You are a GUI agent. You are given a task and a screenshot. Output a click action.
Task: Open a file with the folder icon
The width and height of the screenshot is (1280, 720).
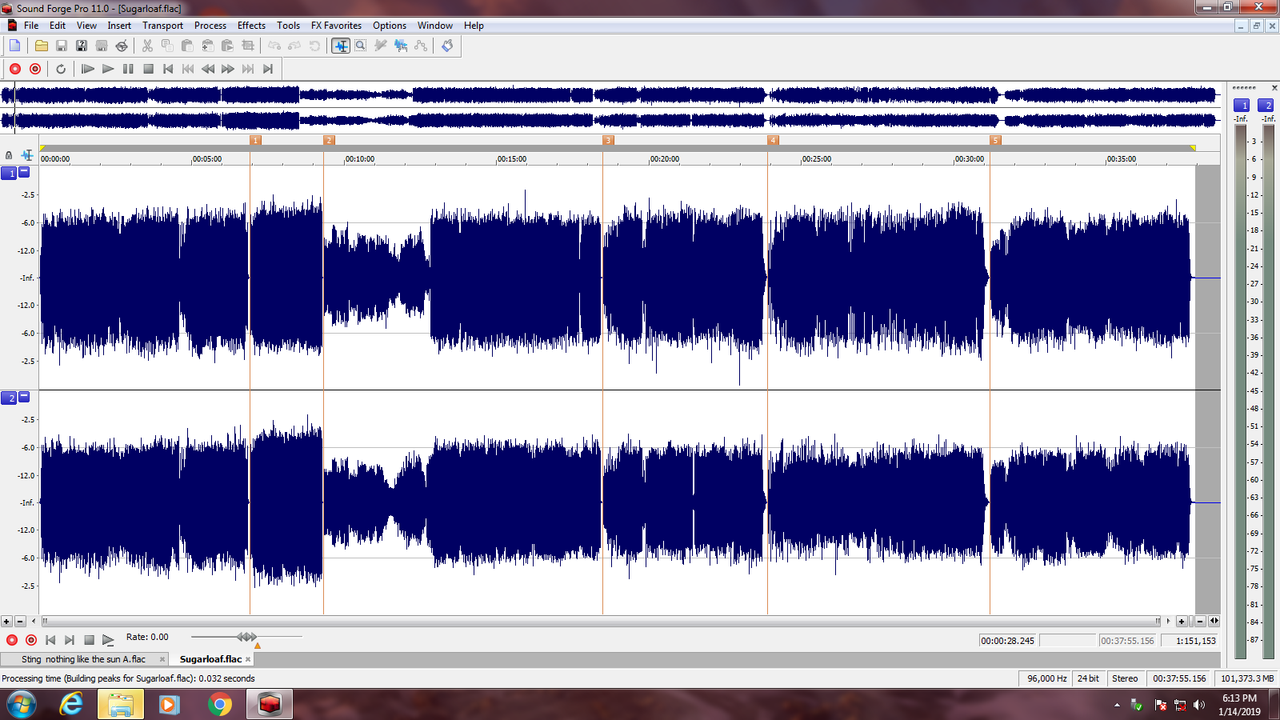click(41, 45)
